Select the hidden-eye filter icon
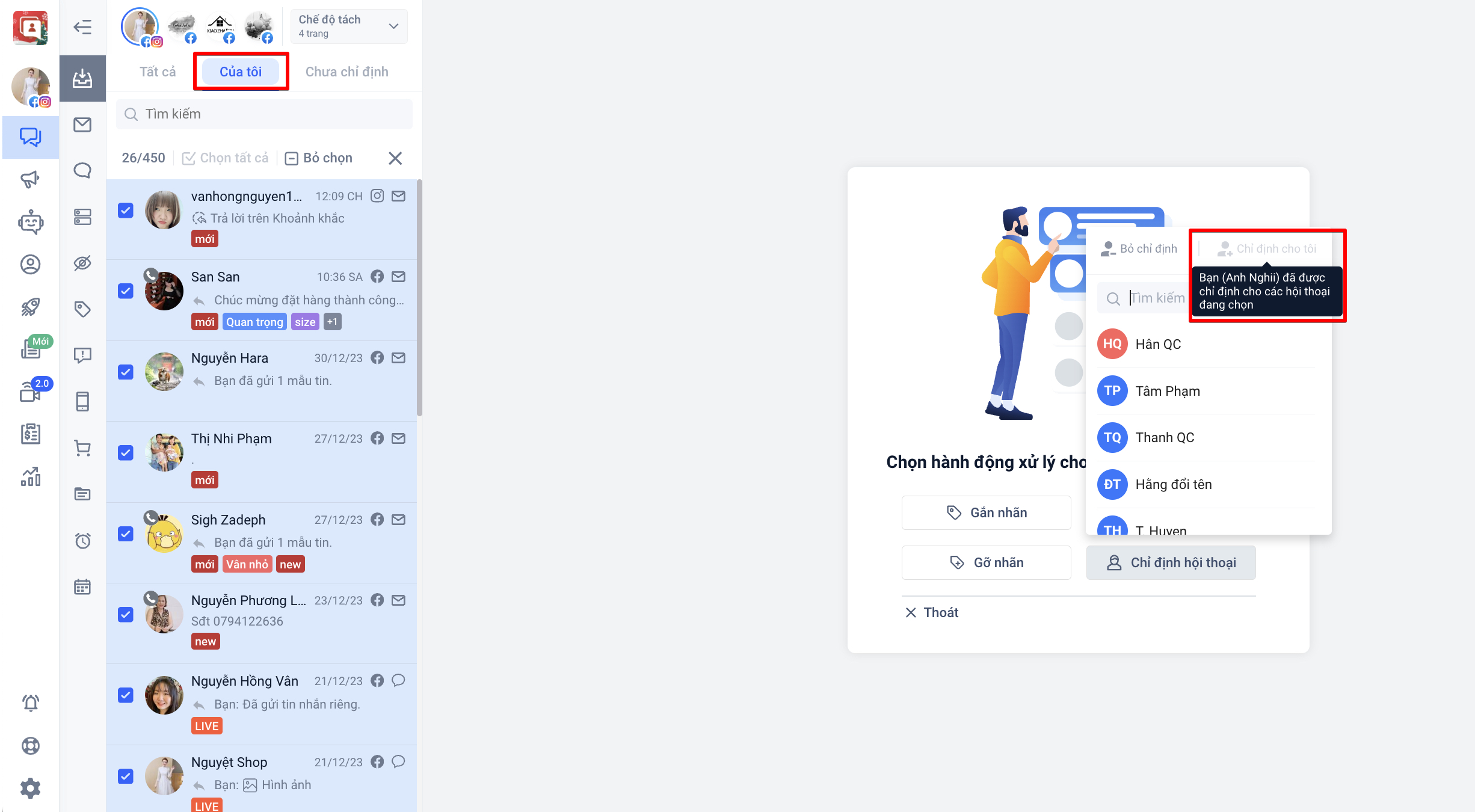 coord(82,263)
